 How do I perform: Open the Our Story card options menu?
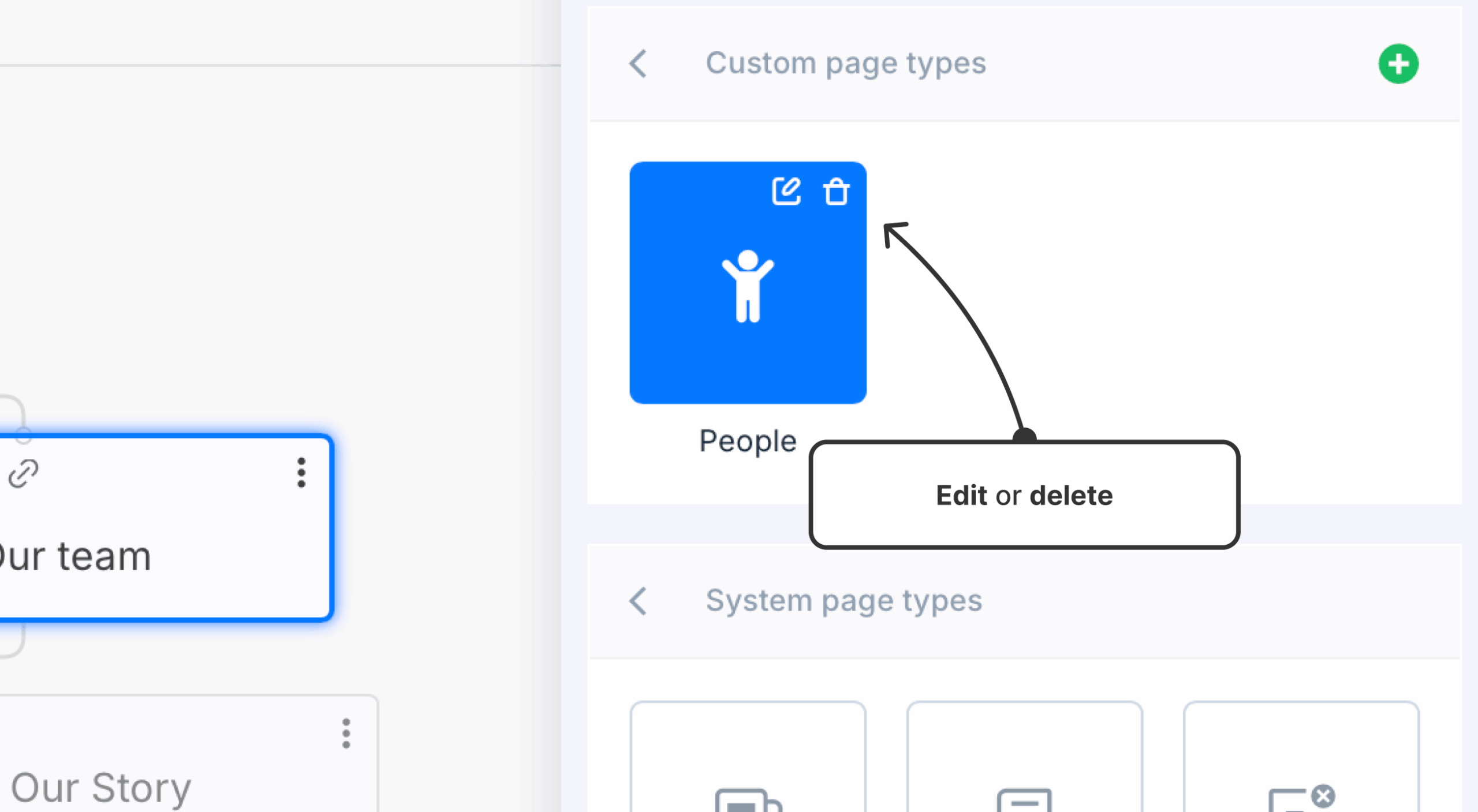pos(346,734)
